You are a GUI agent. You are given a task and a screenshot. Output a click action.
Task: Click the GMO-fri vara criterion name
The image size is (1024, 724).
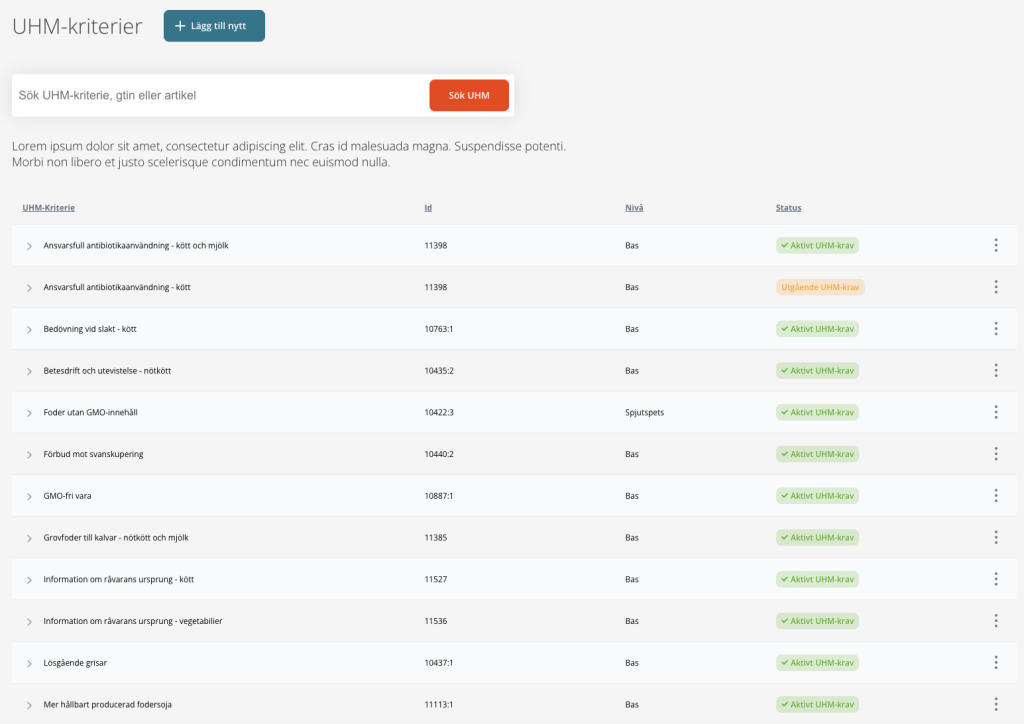(x=67, y=496)
